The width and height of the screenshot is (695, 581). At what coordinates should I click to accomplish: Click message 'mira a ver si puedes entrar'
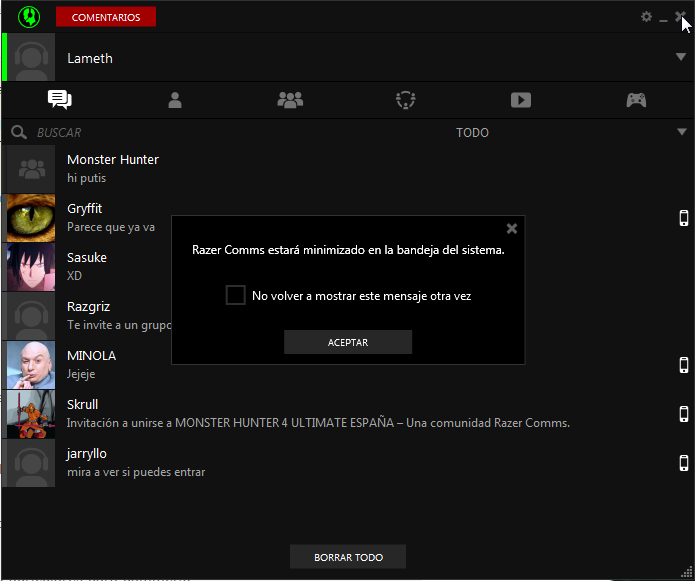(x=136, y=472)
